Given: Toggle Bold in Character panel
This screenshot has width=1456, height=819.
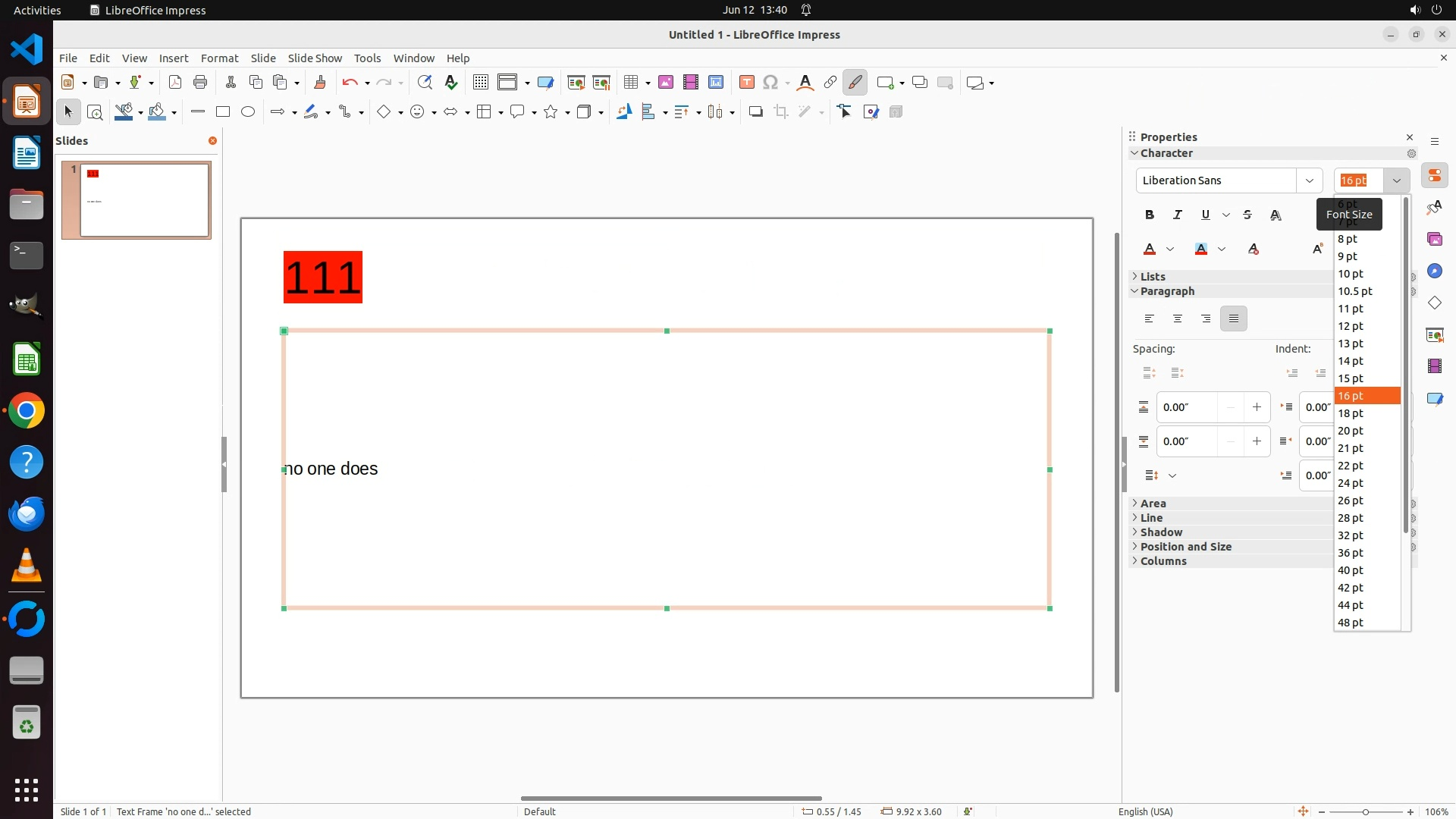Looking at the screenshot, I should tap(1150, 215).
